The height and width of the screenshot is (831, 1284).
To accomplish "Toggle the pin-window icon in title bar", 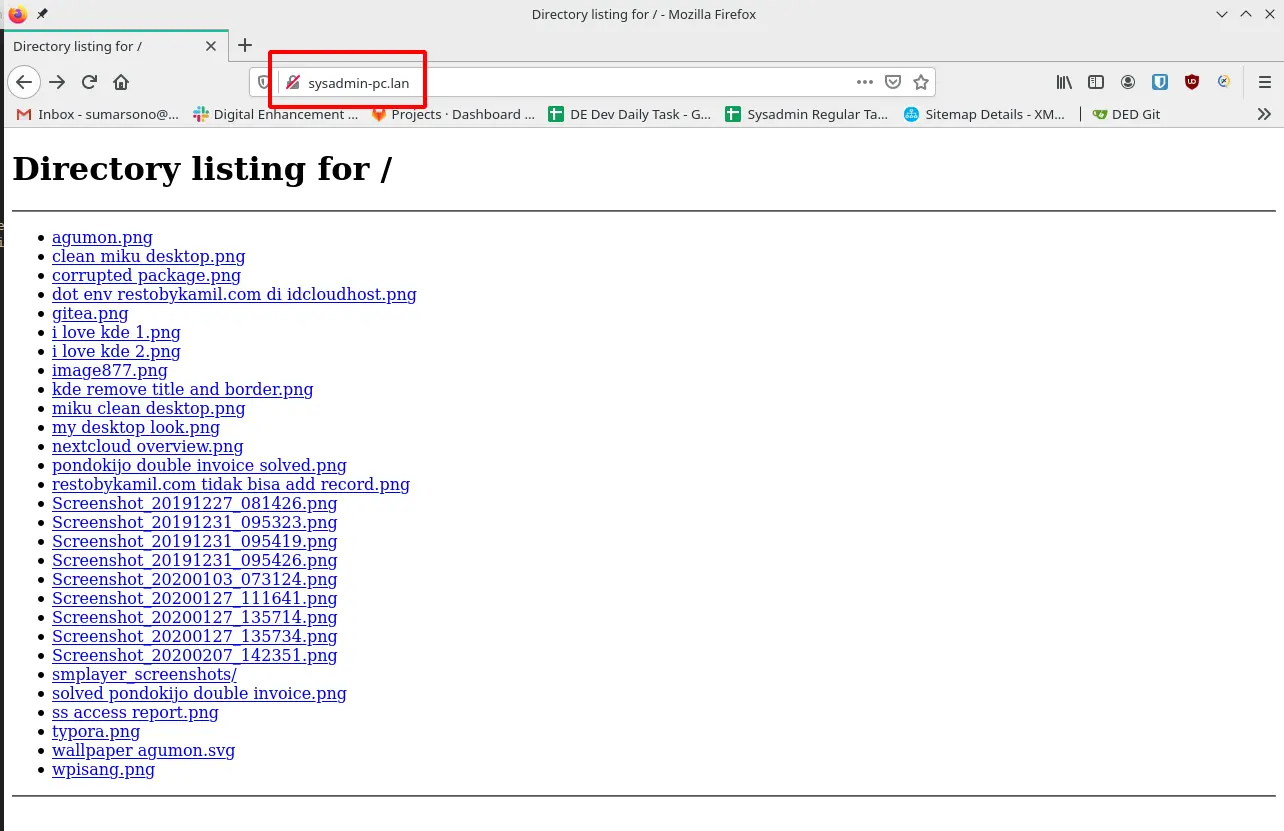I will (41, 14).
